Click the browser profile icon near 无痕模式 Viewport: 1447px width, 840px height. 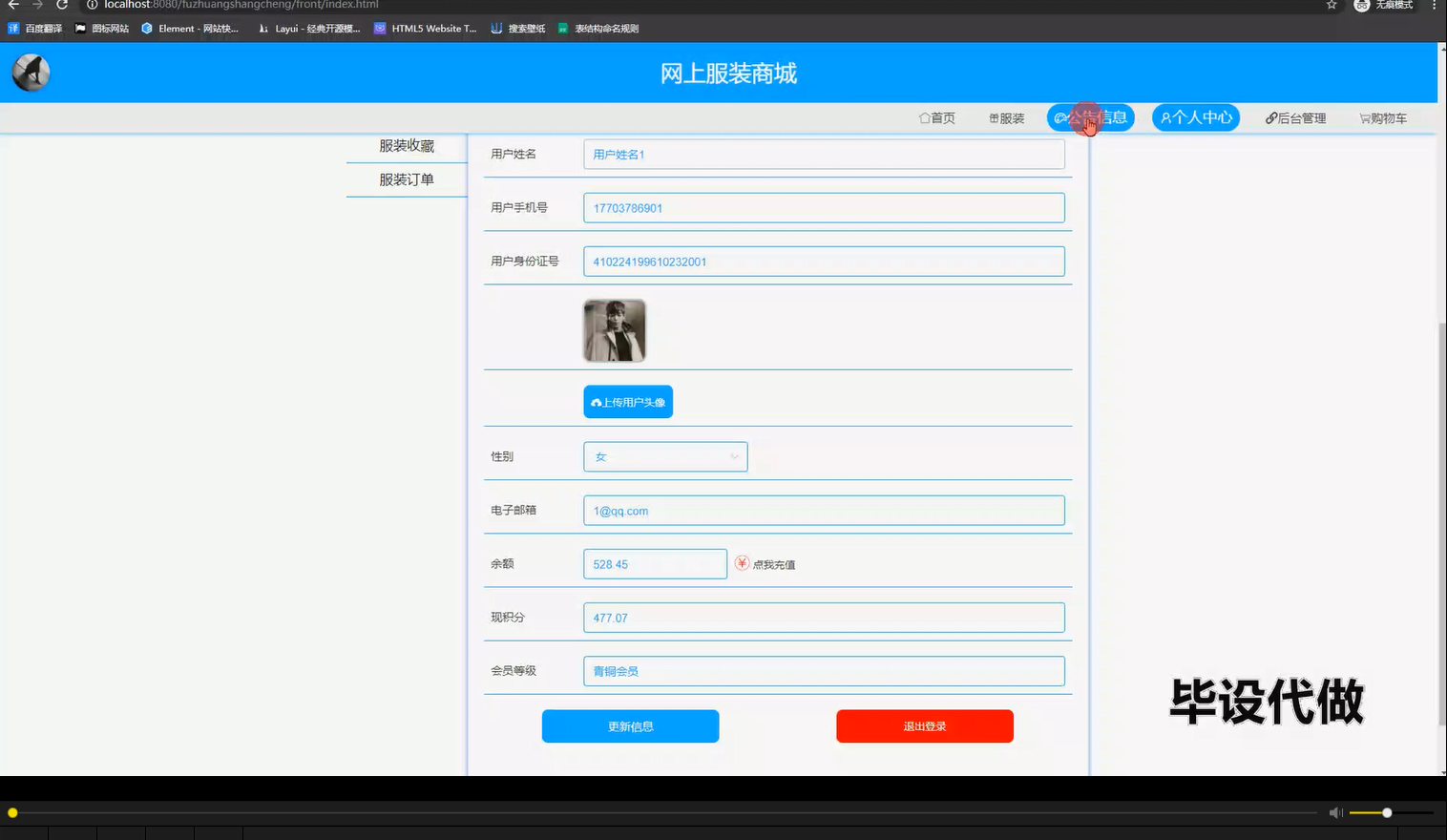[x=1360, y=6]
